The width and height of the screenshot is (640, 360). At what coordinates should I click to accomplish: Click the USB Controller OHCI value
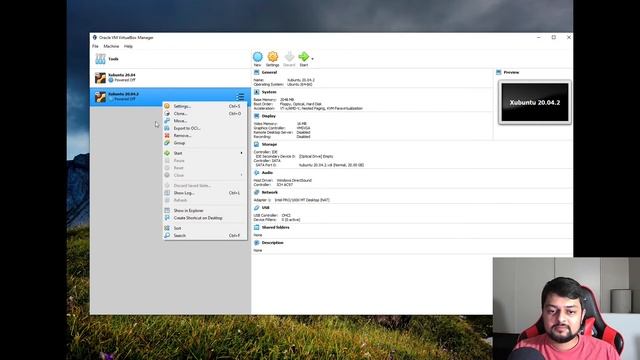[x=286, y=216]
